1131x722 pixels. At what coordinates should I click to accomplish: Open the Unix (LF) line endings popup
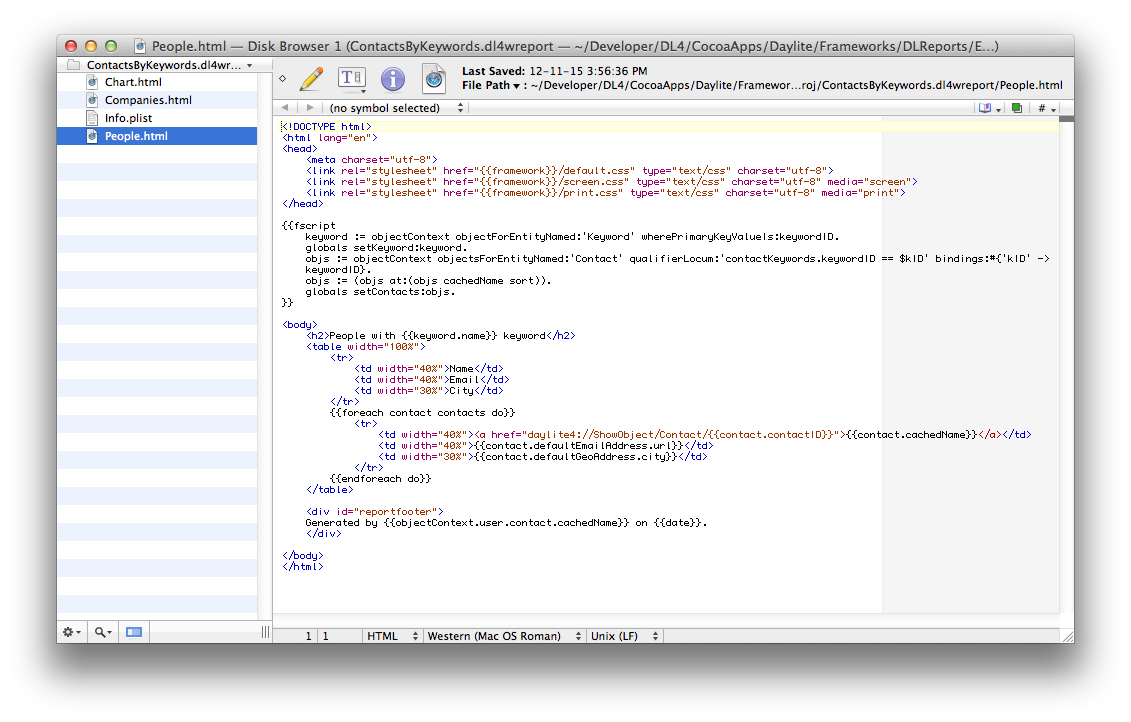[625, 636]
